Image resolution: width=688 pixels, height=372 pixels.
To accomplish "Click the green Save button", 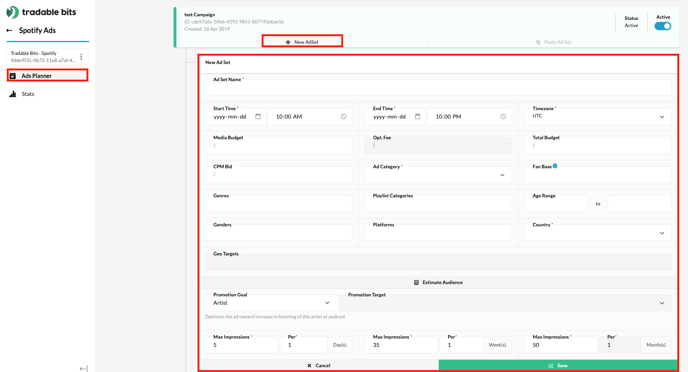I will (558, 365).
